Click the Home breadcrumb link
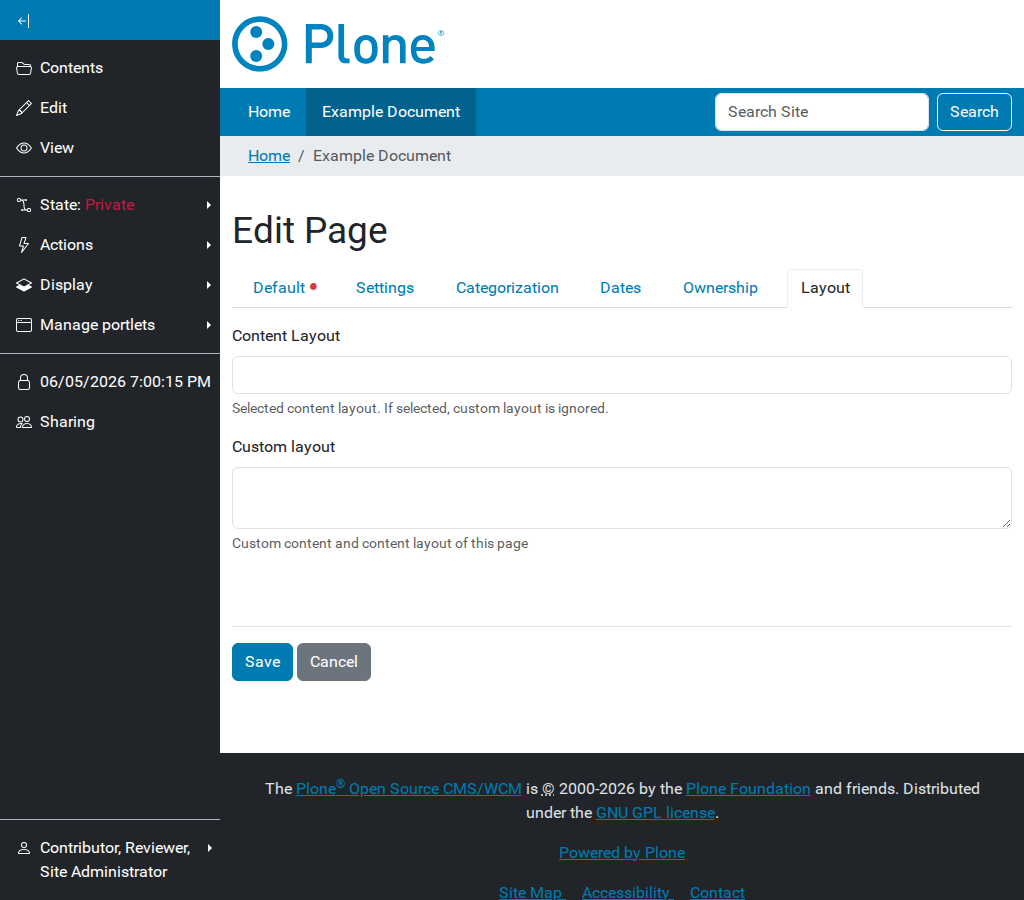1024x900 pixels. [x=269, y=156]
